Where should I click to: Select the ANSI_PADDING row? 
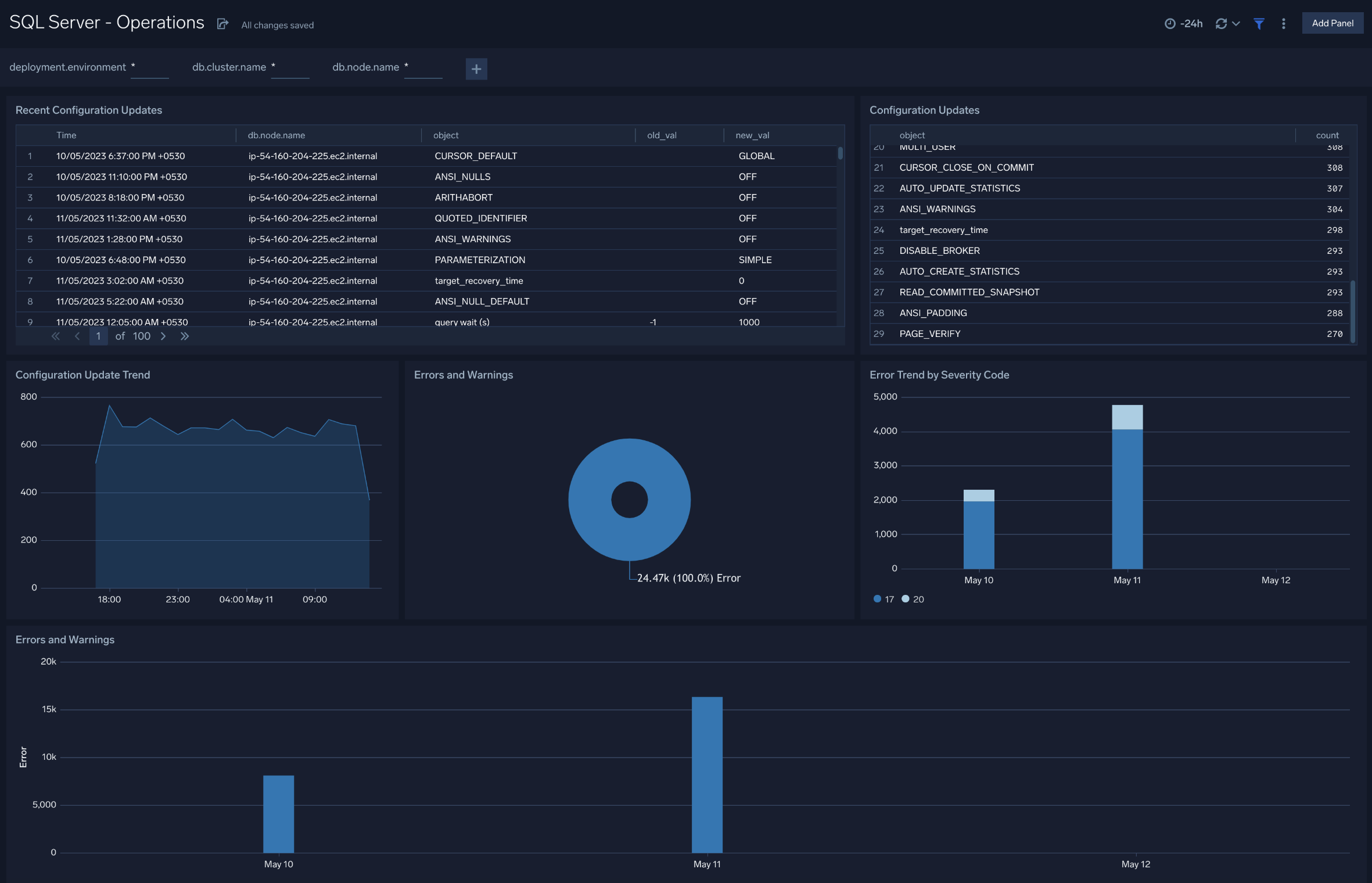tap(1109, 314)
